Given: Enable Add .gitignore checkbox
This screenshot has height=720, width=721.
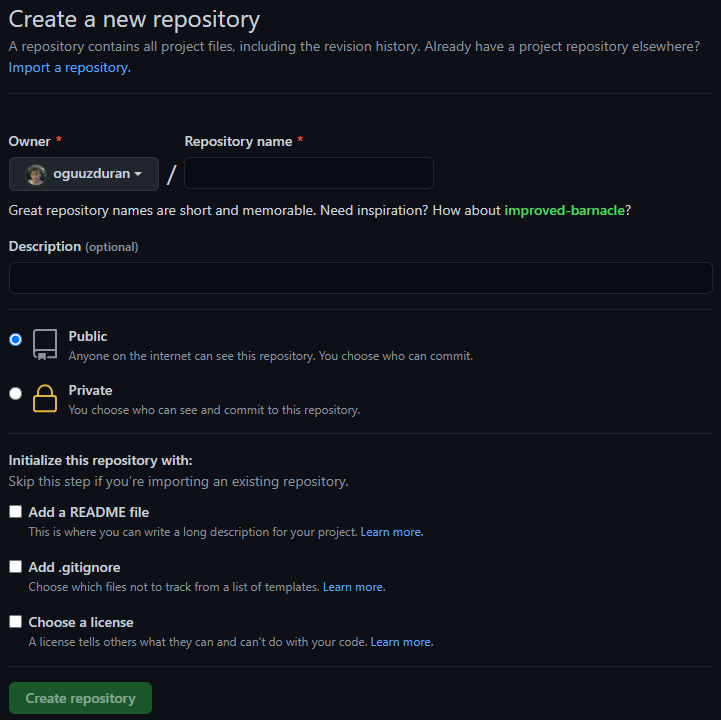Looking at the screenshot, I should pyautogui.click(x=16, y=566).
